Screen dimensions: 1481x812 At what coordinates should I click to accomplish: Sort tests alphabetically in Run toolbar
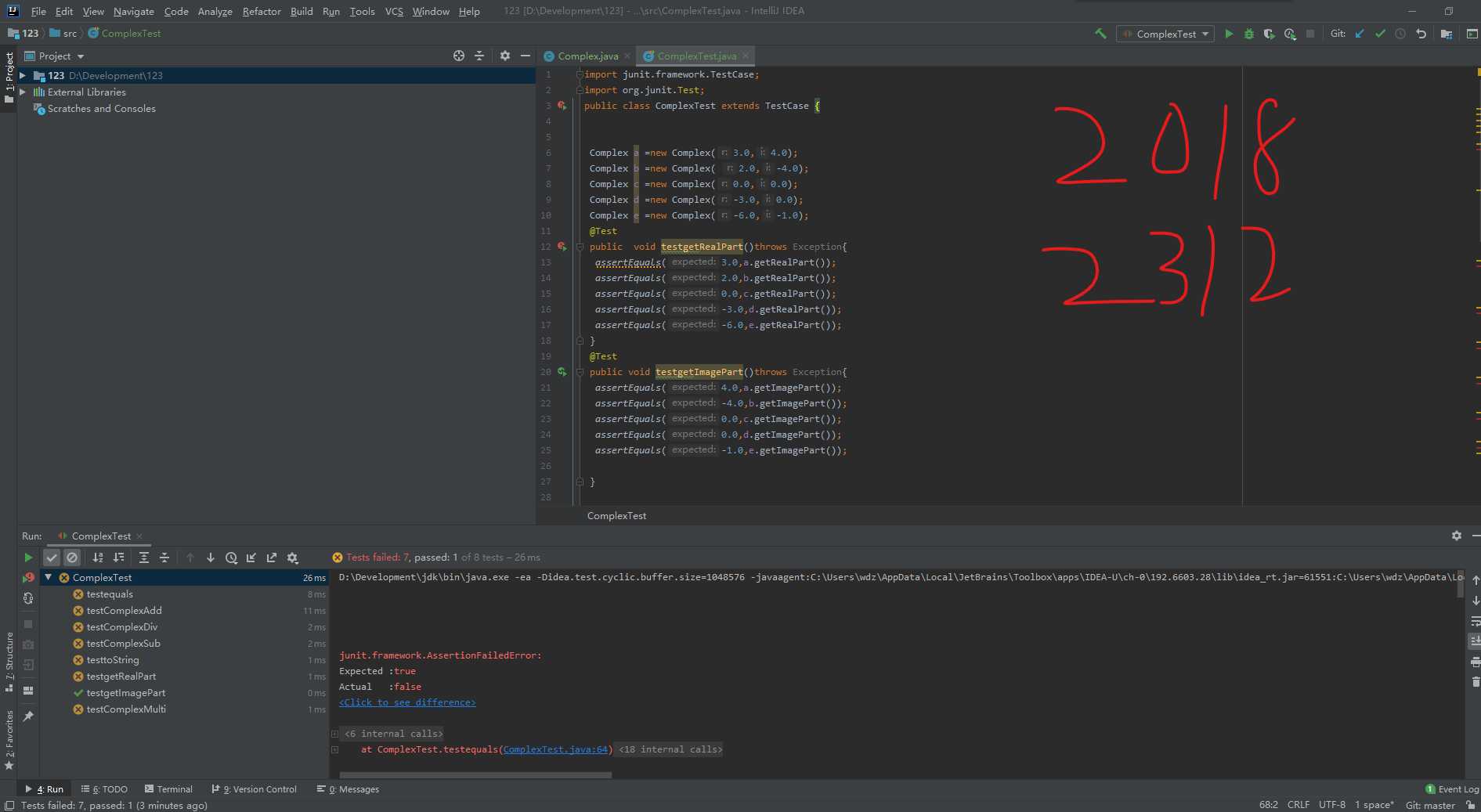[98, 558]
